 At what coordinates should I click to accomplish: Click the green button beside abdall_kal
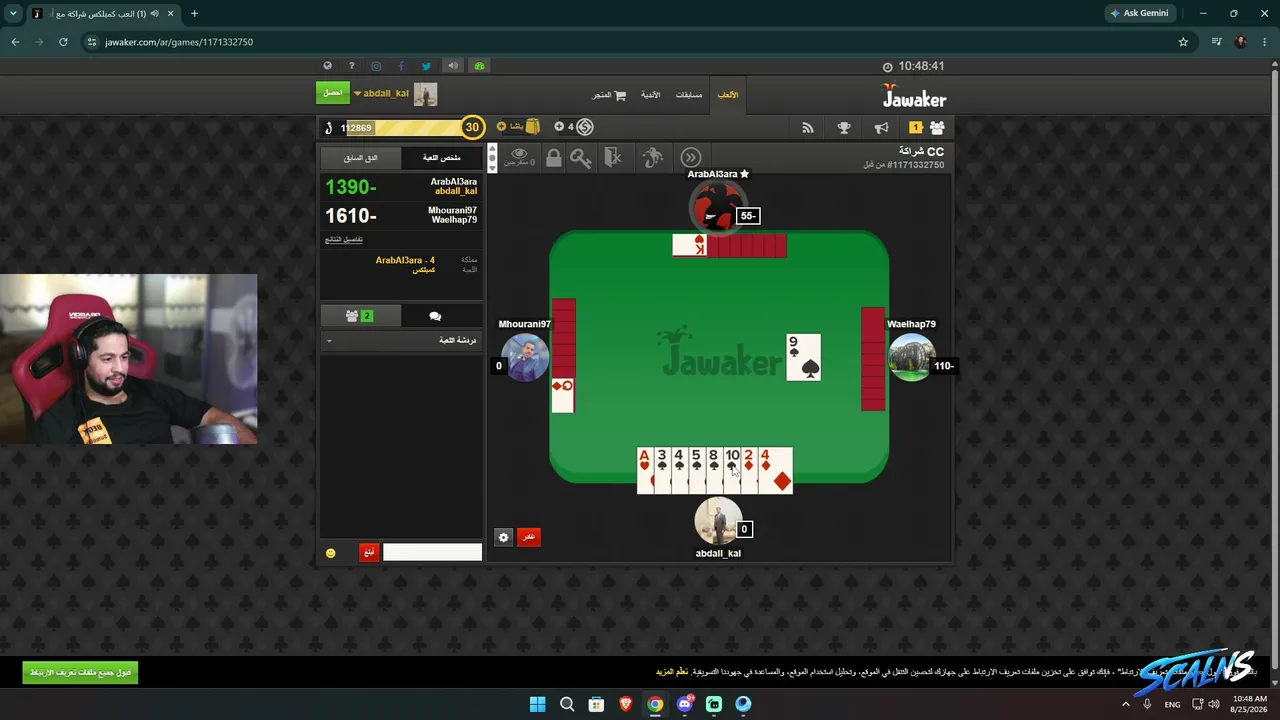[333, 93]
